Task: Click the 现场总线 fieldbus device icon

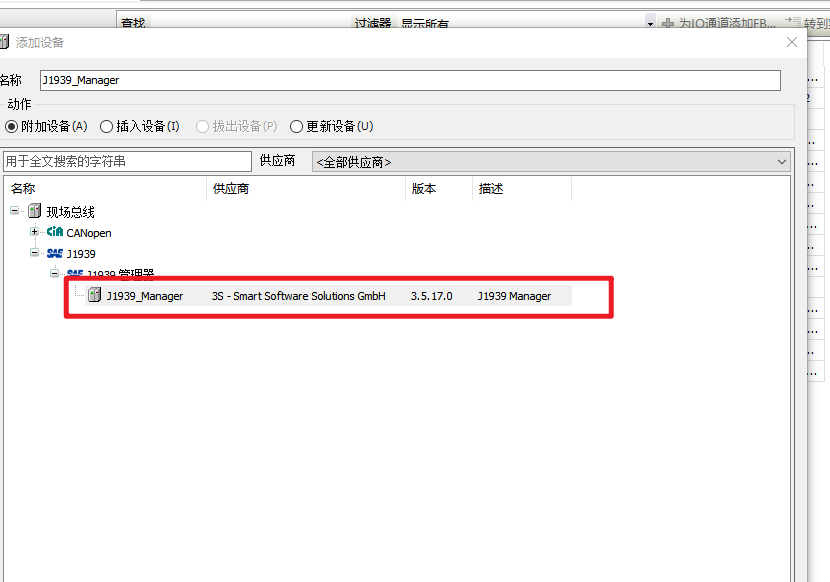Action: [x=35, y=211]
